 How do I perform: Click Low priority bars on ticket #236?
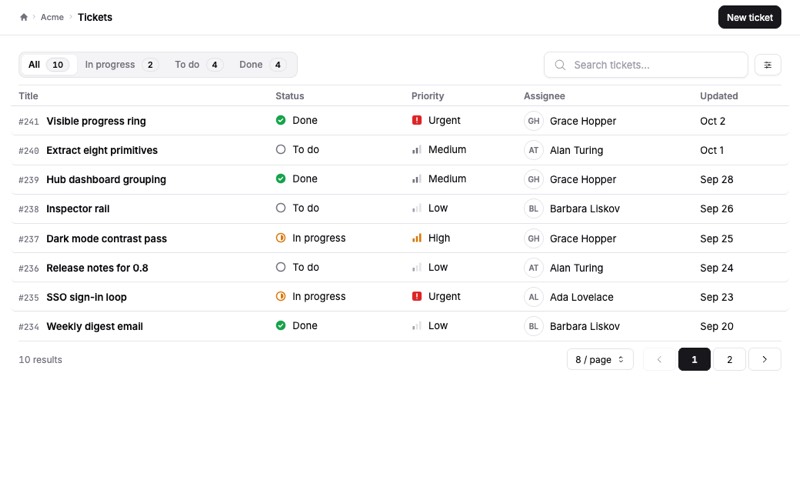417,267
